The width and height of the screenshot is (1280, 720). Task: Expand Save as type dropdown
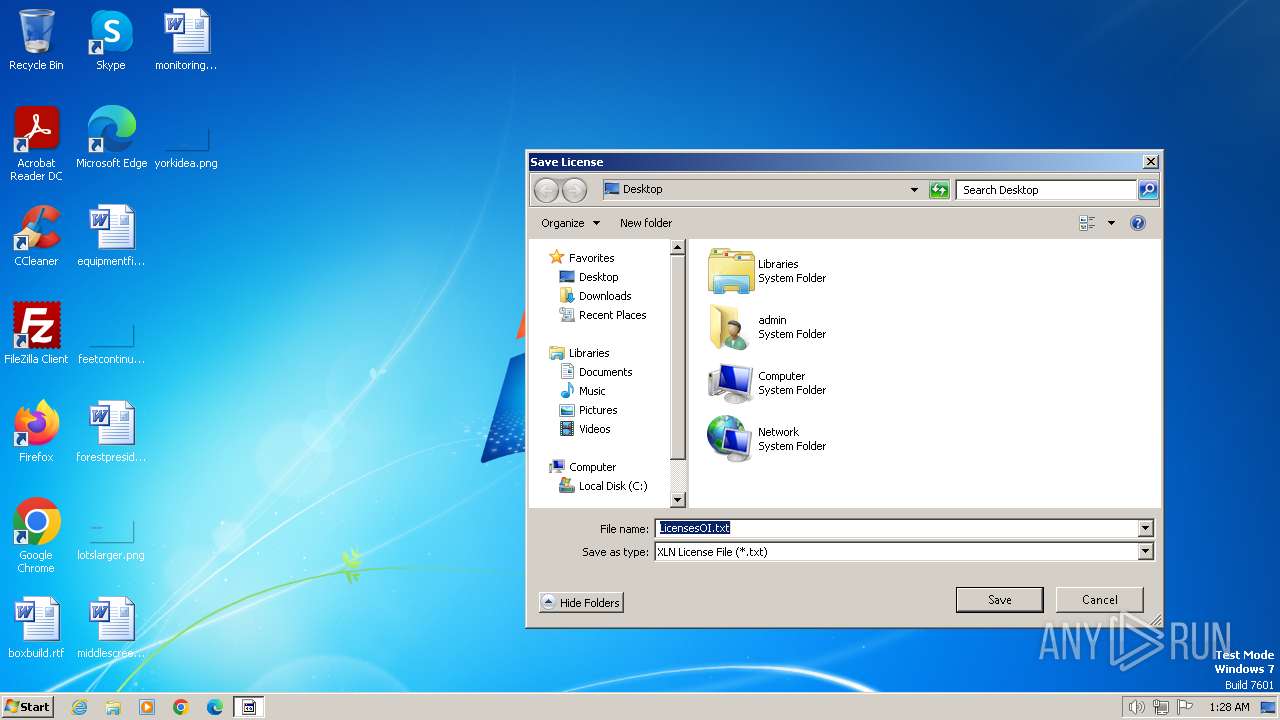pyautogui.click(x=1145, y=551)
